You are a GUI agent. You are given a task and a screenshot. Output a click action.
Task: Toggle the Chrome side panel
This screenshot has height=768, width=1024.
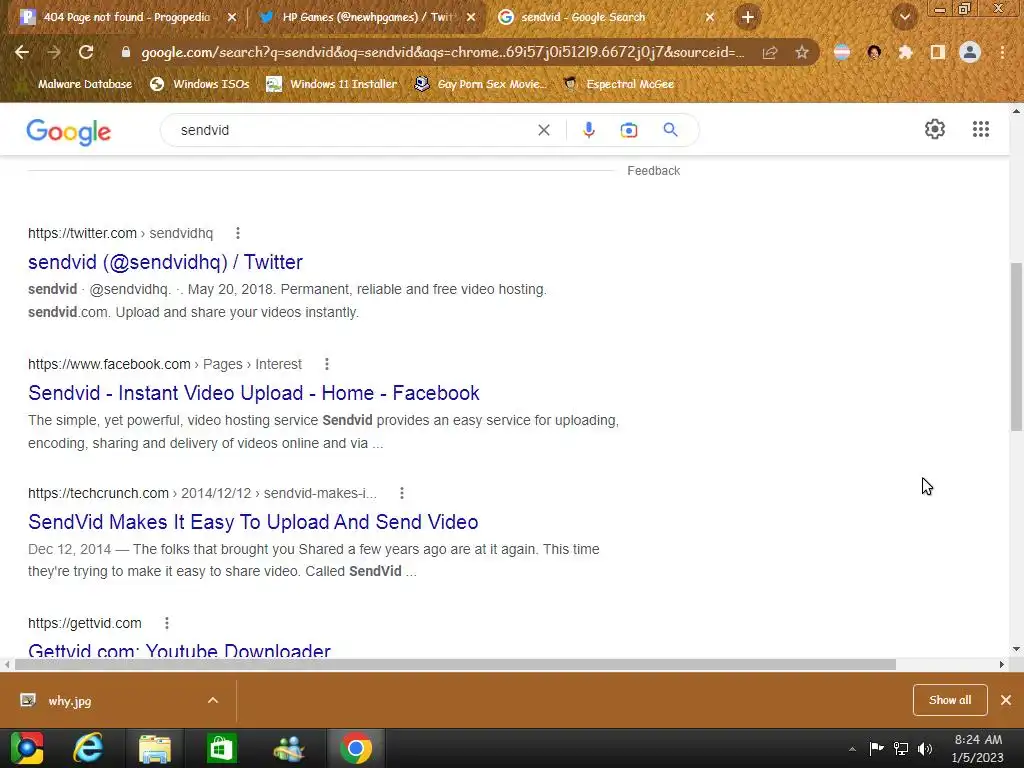pos(938,52)
